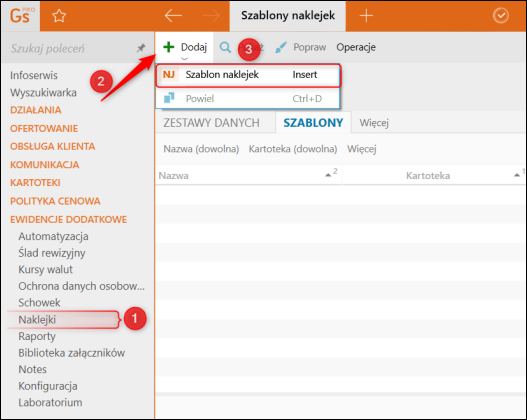This screenshot has width=527, height=420.
Task: Collapse the EWIDENCJE DODATKOWE section
Action: tap(68, 219)
